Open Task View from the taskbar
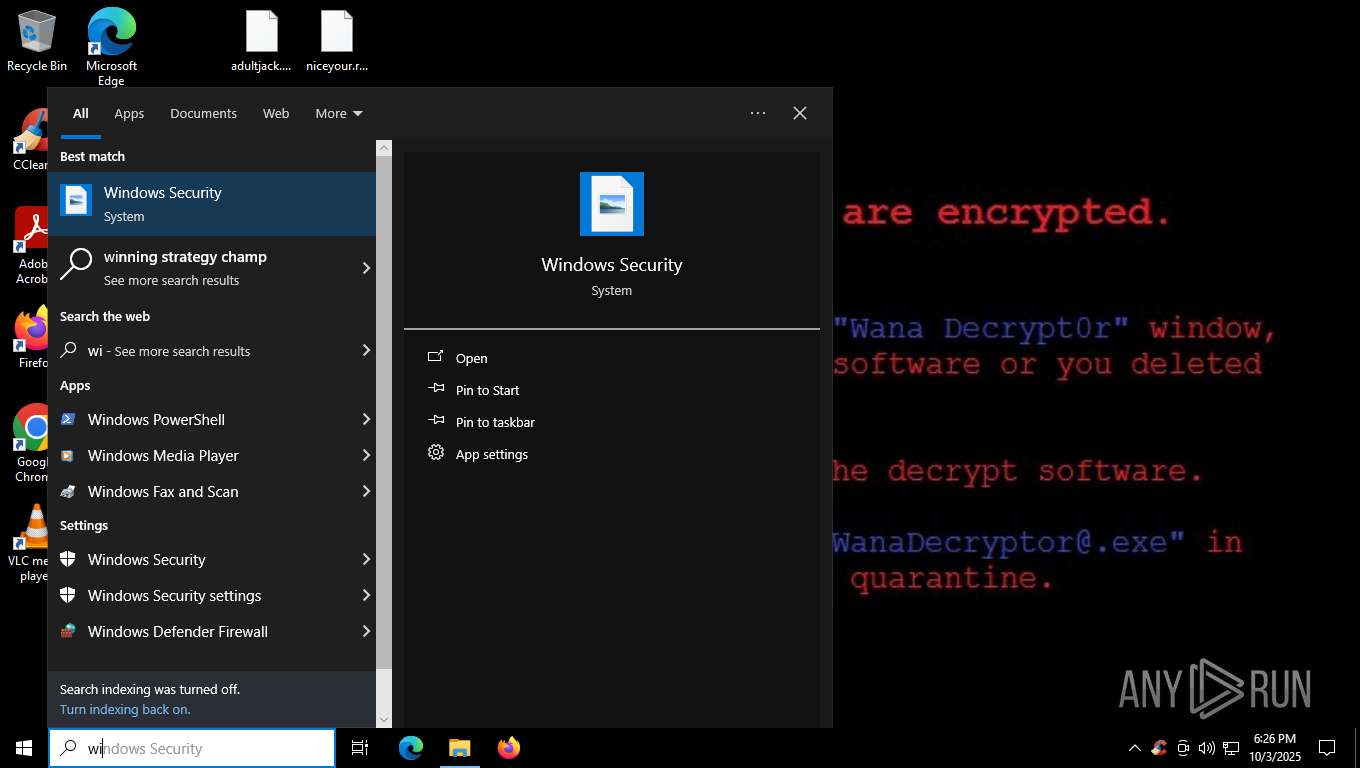This screenshot has height=768, width=1360. 360,748
